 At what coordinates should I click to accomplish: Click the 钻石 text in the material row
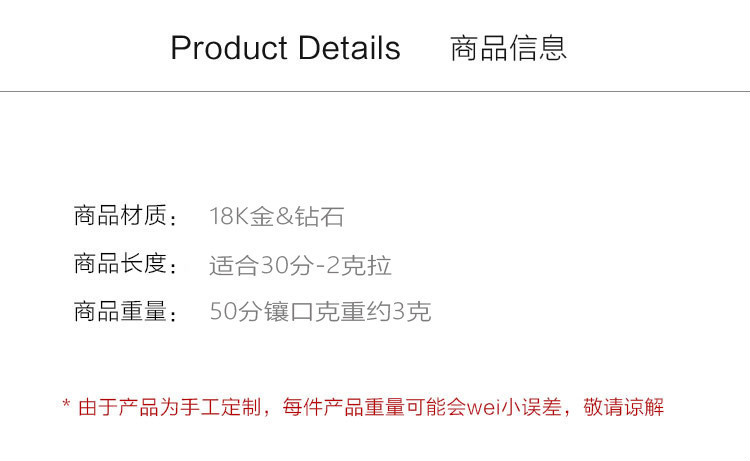[320, 216]
